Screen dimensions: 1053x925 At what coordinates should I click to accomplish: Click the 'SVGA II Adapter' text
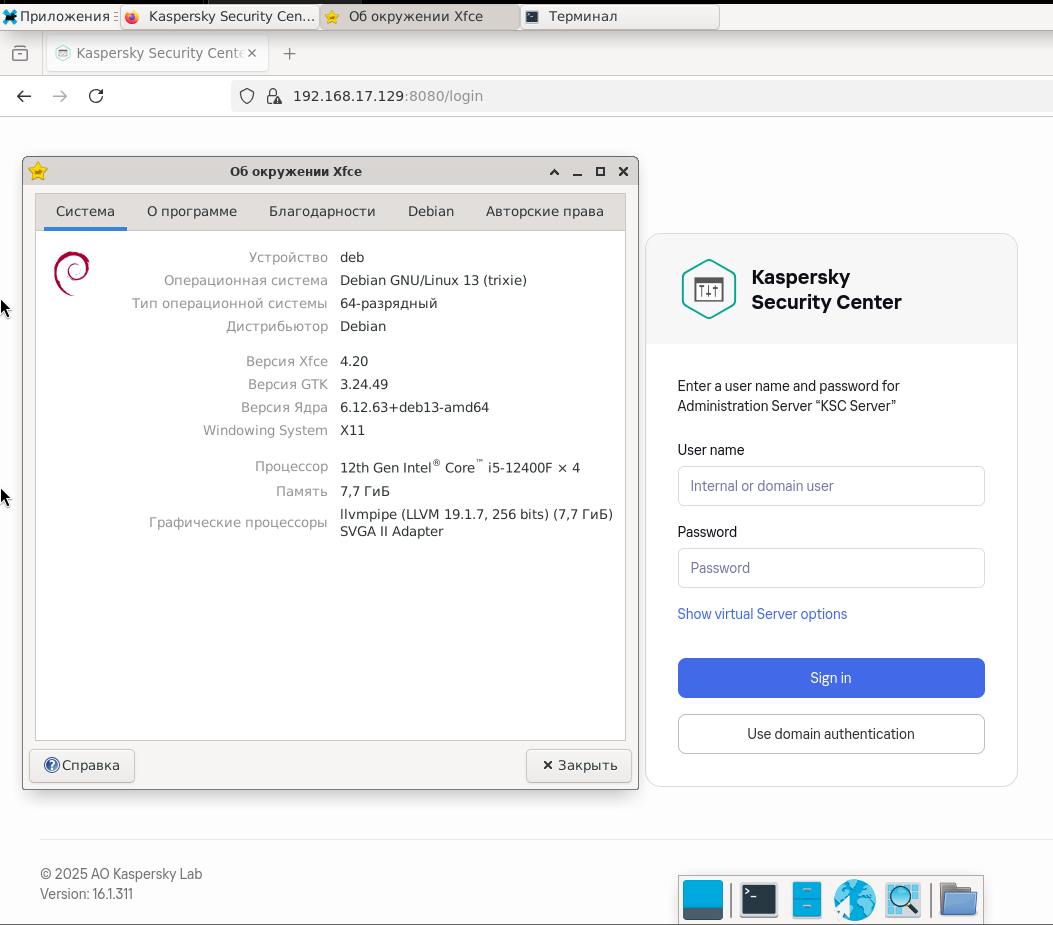392,531
